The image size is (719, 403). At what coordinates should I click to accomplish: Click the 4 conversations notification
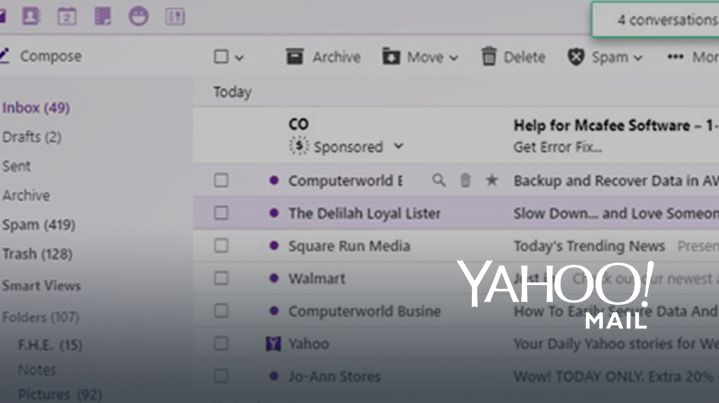pyautogui.click(x=655, y=19)
